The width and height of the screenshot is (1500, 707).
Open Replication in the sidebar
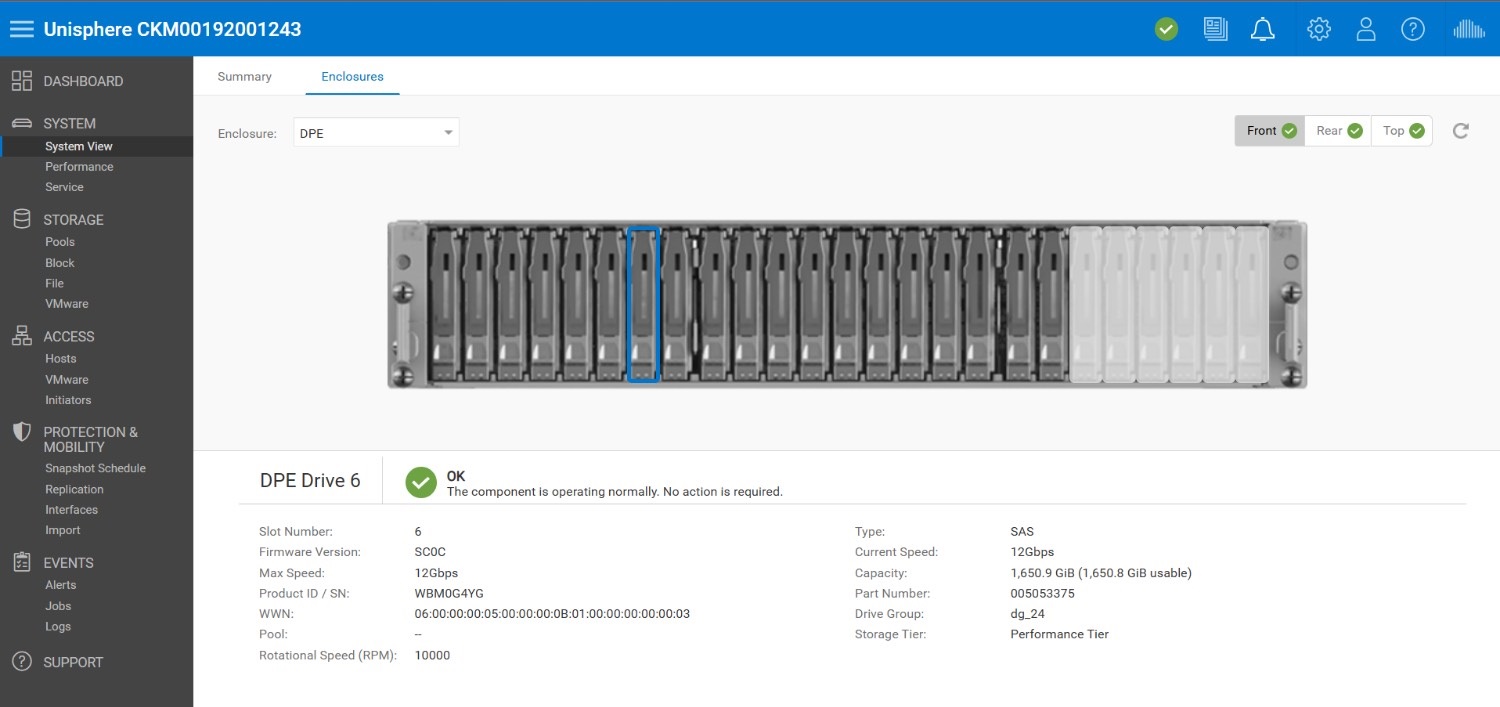click(x=74, y=489)
